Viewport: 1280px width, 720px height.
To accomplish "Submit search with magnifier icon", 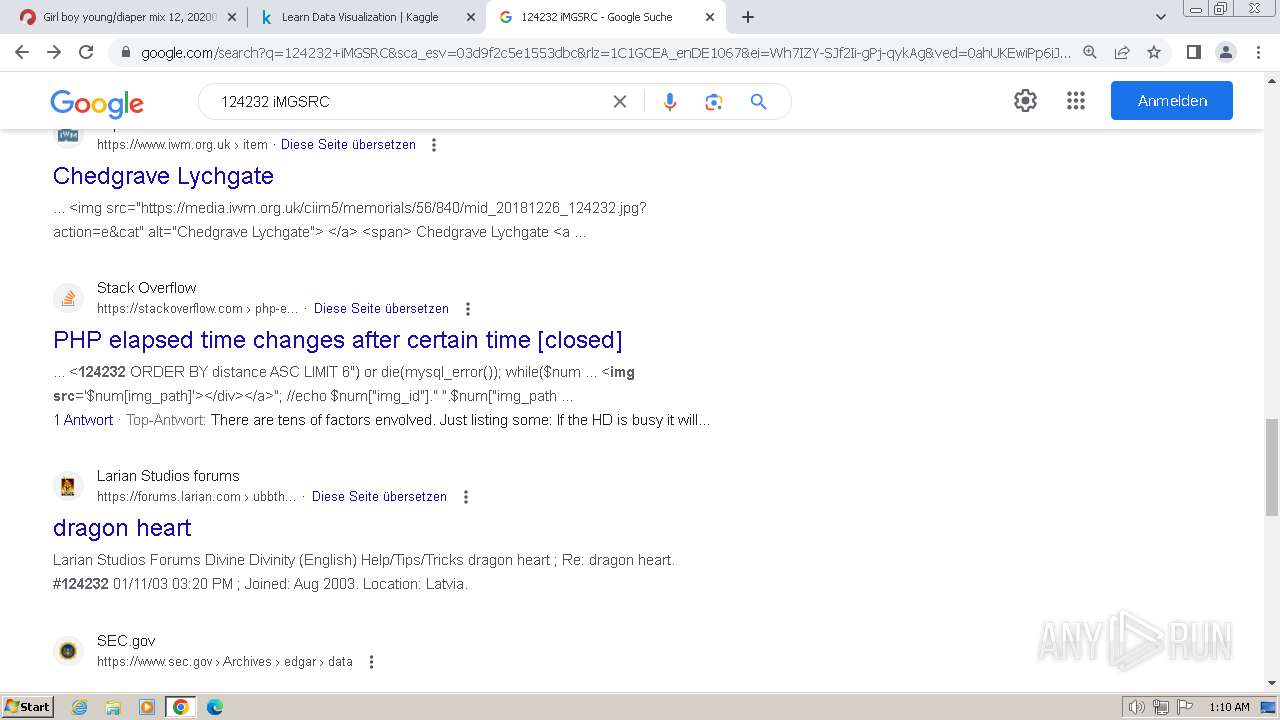I will [x=759, y=101].
